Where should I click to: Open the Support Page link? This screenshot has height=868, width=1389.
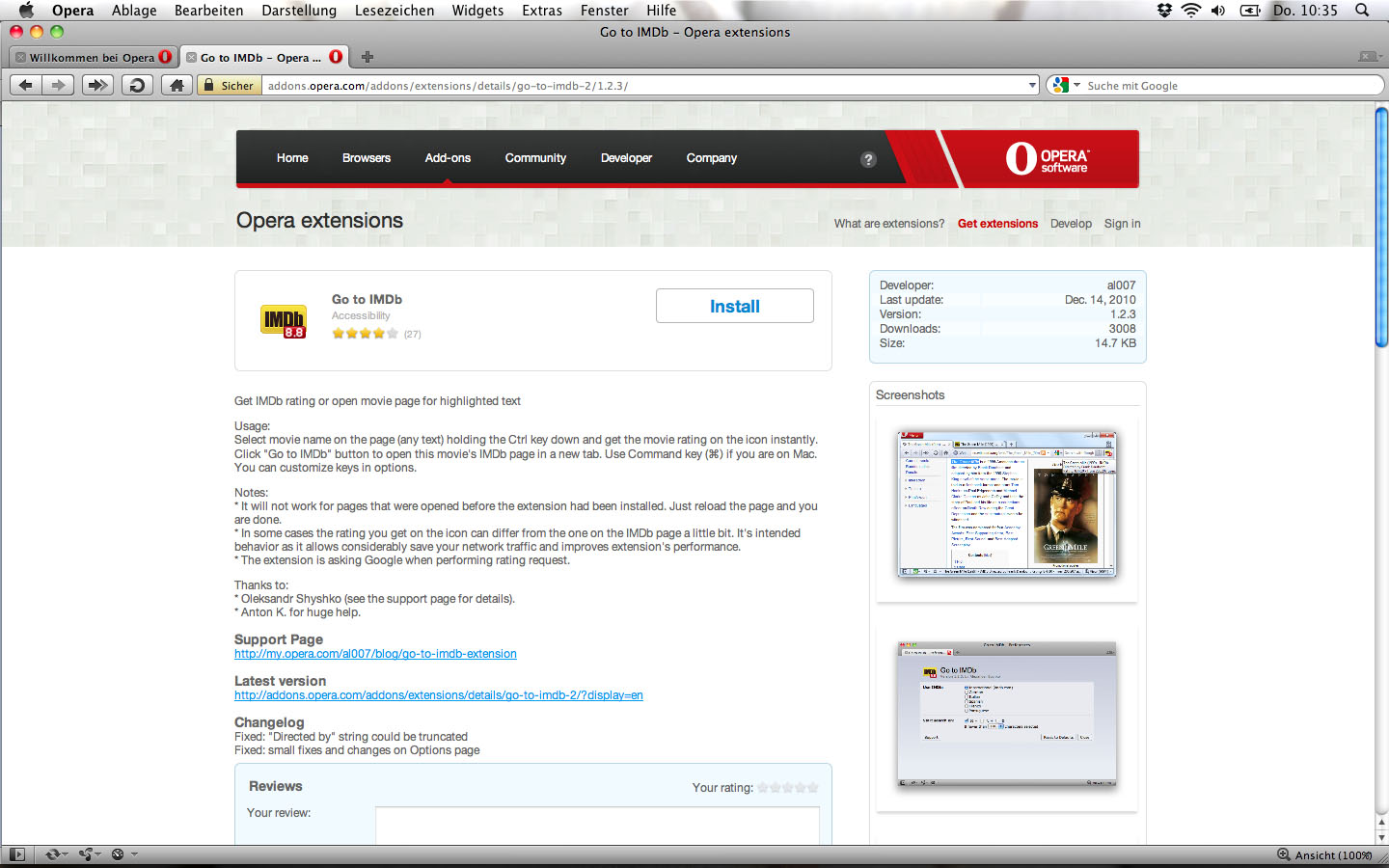[x=375, y=653]
